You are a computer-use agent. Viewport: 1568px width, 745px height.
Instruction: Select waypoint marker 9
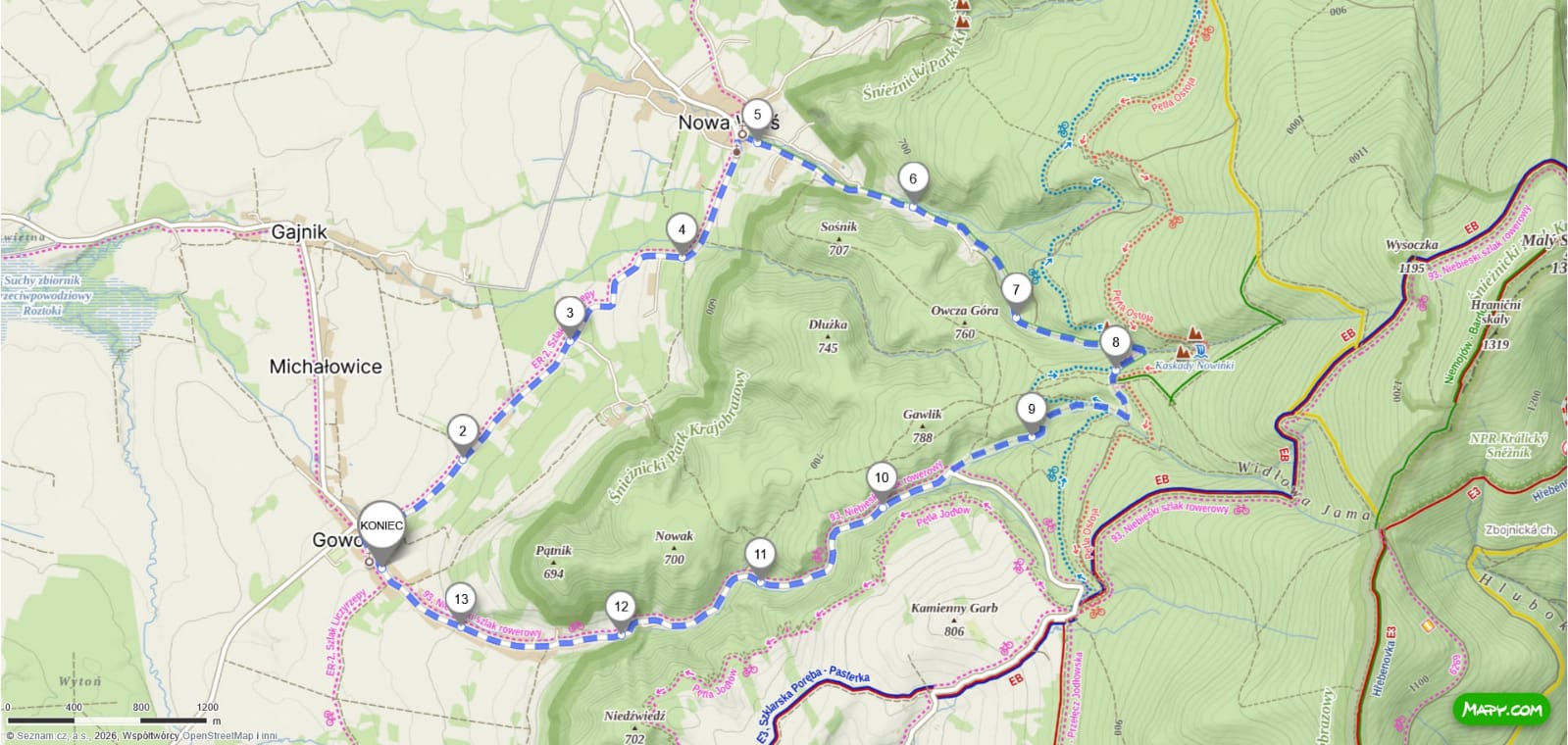[x=1032, y=411]
